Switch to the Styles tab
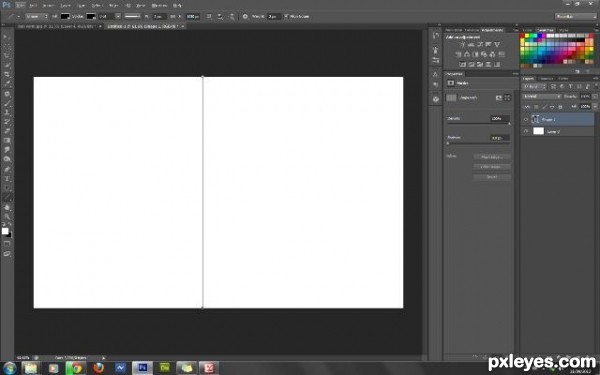600x375 pixels. (563, 30)
